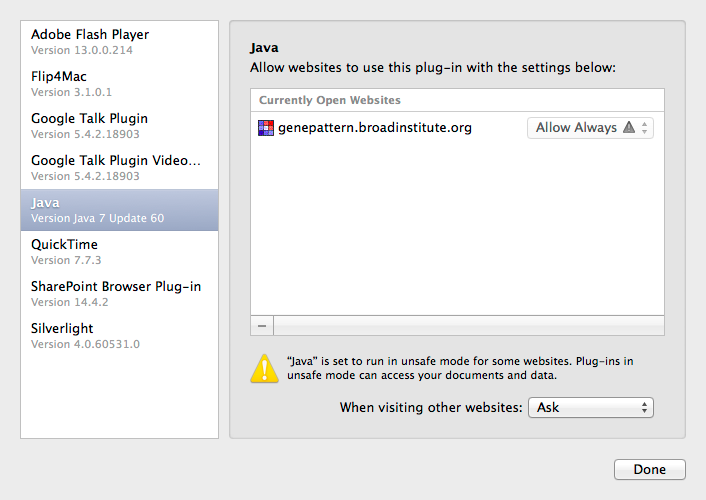Click the genepattern website favicon
706x500 pixels.
click(266, 128)
